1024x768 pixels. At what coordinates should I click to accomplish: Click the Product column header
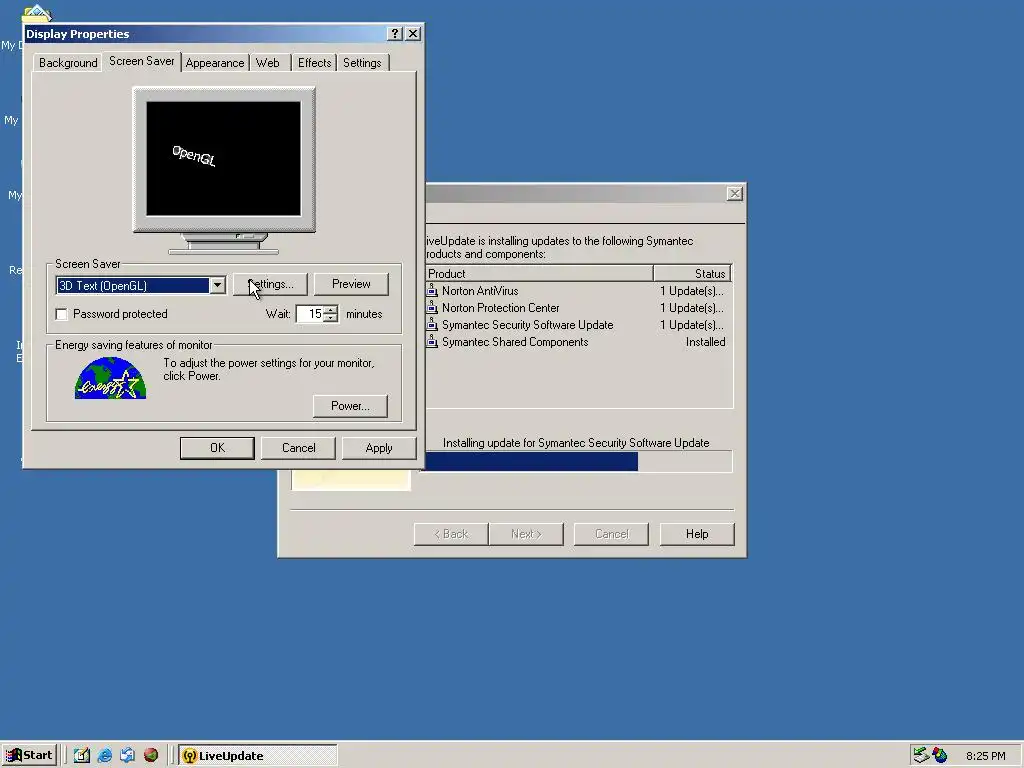539,274
